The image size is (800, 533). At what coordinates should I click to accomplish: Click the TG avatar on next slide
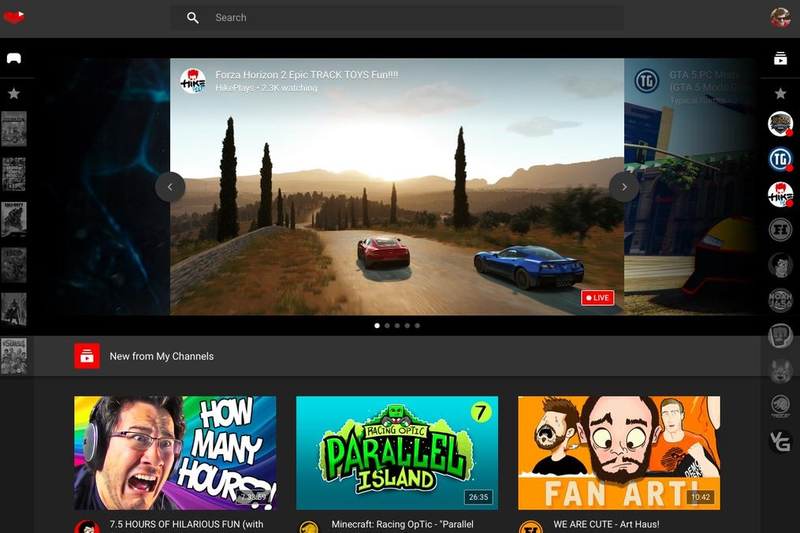click(646, 81)
